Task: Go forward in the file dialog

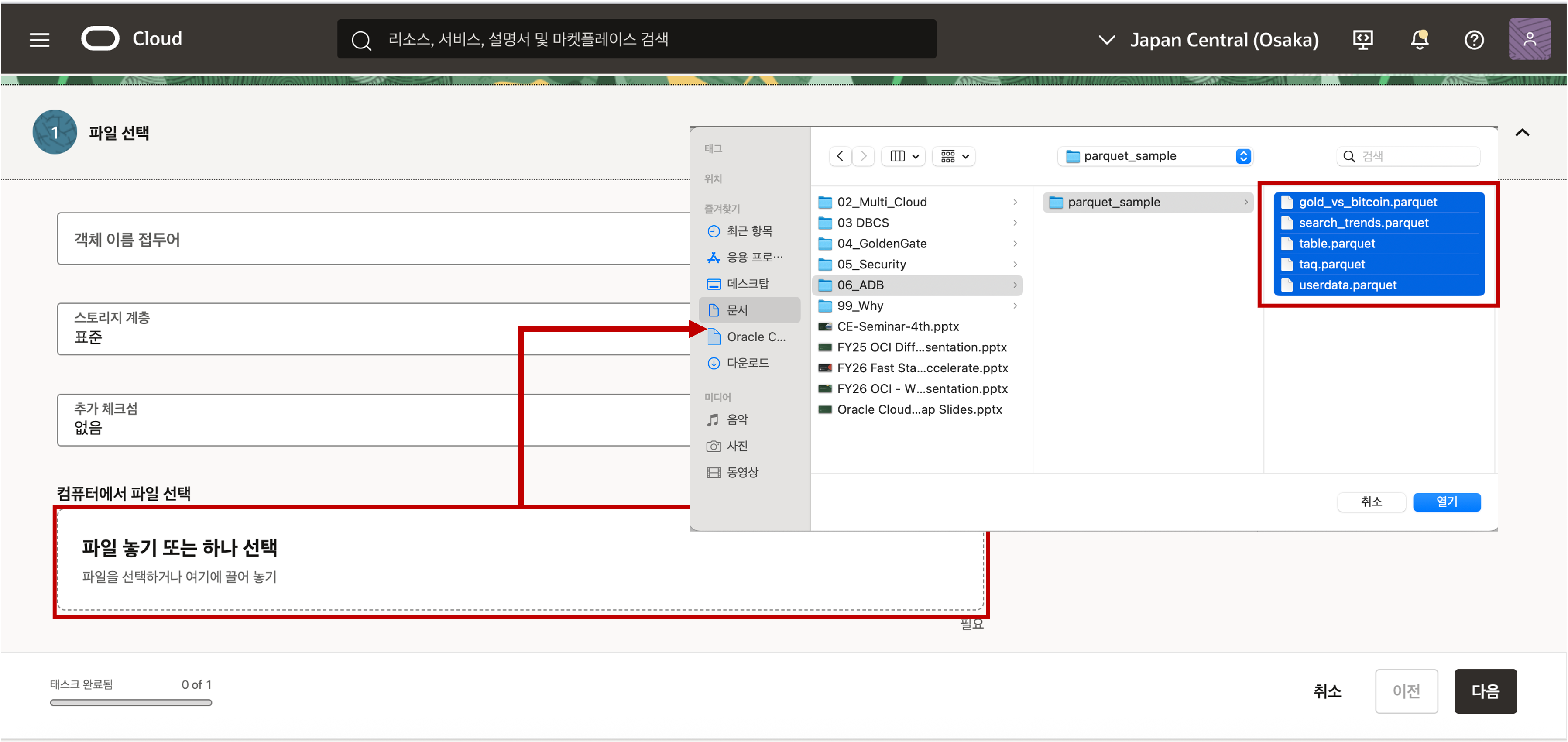Action: pyautogui.click(x=863, y=156)
